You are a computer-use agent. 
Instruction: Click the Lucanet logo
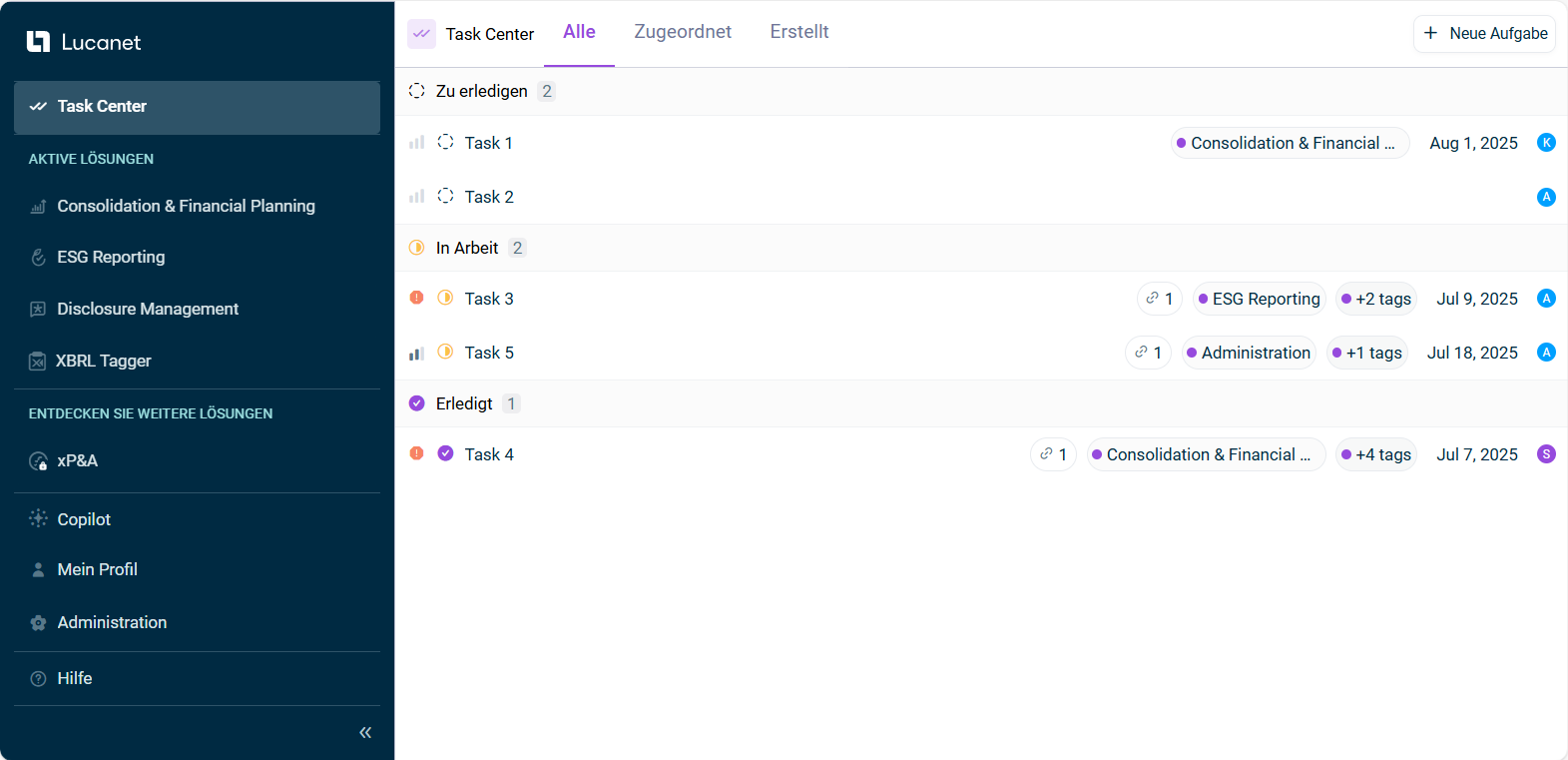[84, 42]
